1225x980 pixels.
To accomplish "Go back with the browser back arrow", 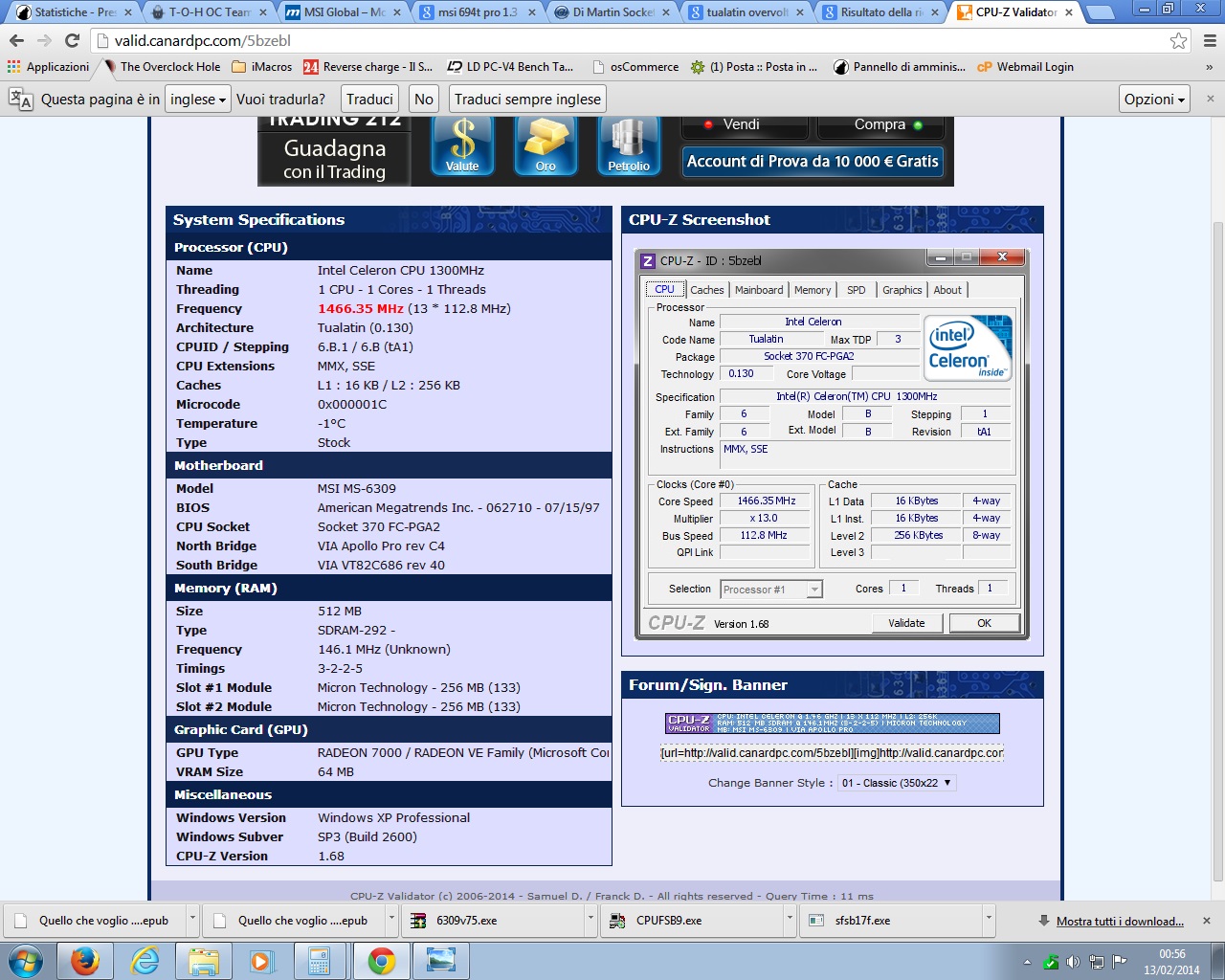I will pyautogui.click(x=16, y=40).
